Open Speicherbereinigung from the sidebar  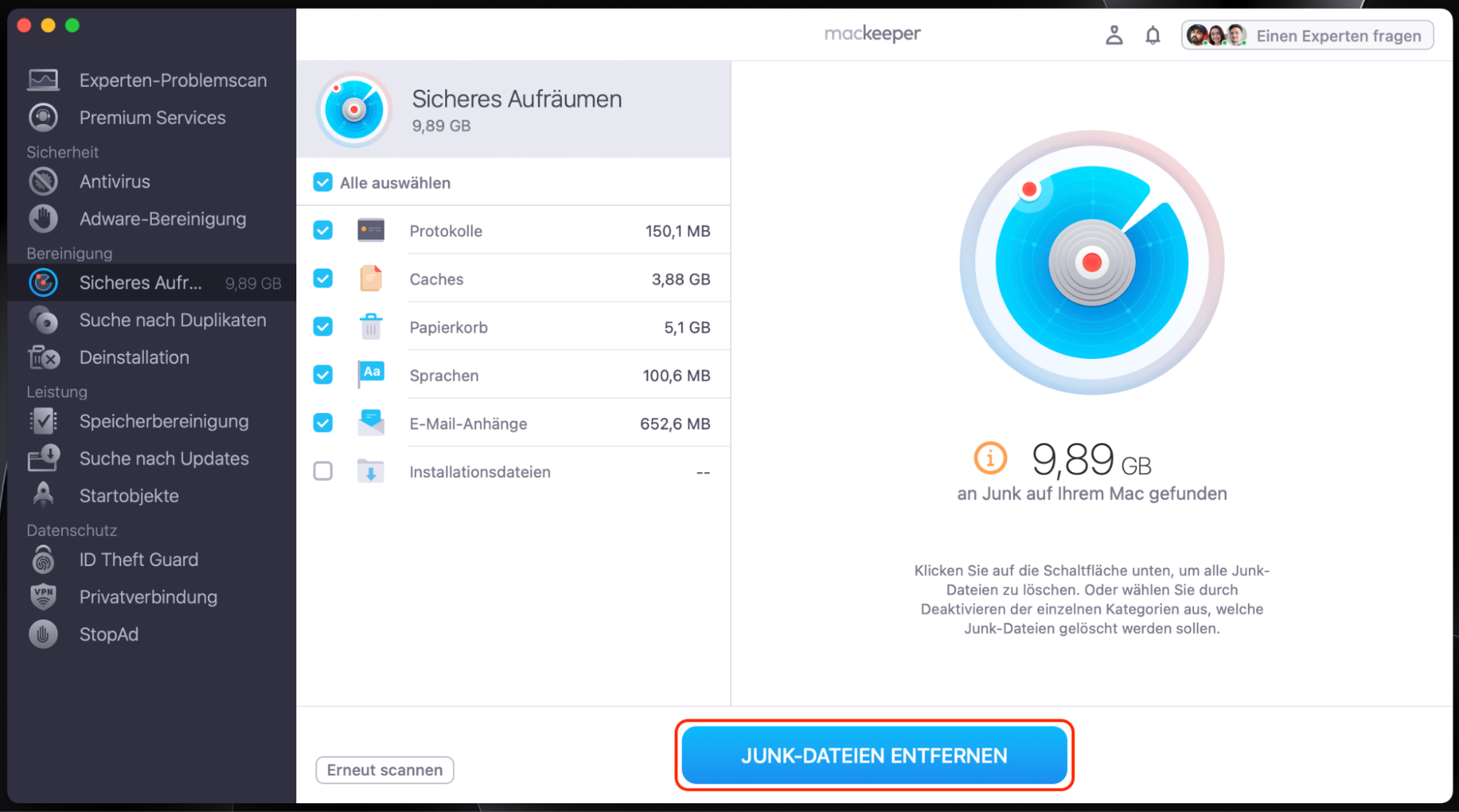point(152,421)
